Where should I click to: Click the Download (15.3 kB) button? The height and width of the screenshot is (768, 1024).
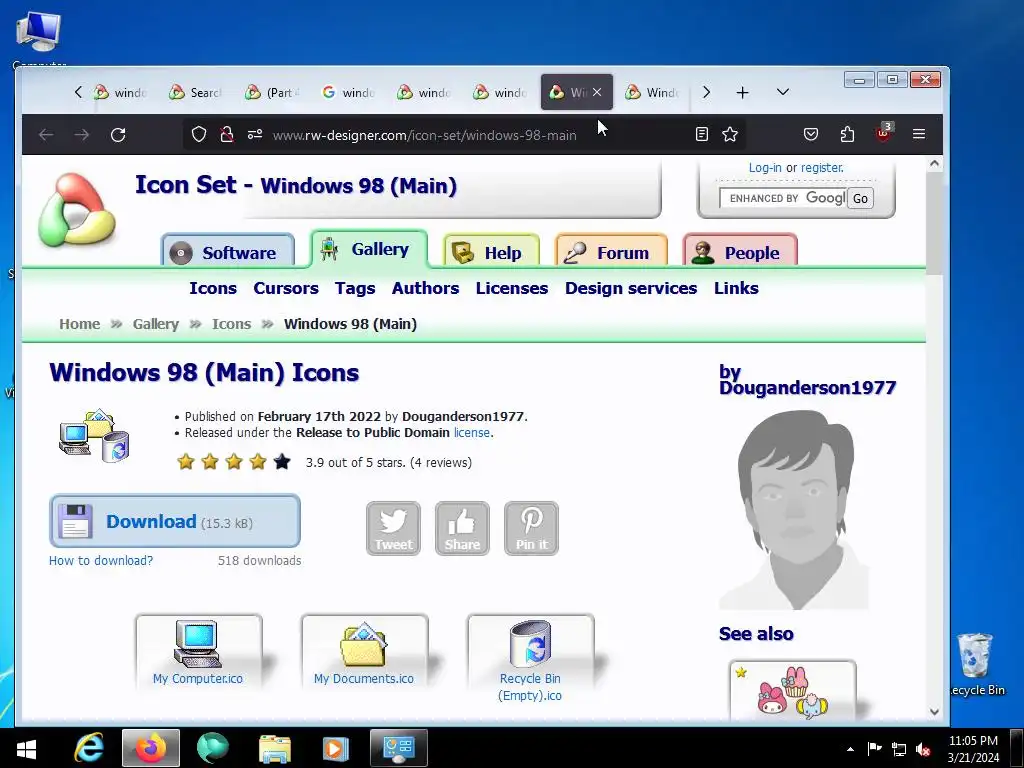point(175,521)
